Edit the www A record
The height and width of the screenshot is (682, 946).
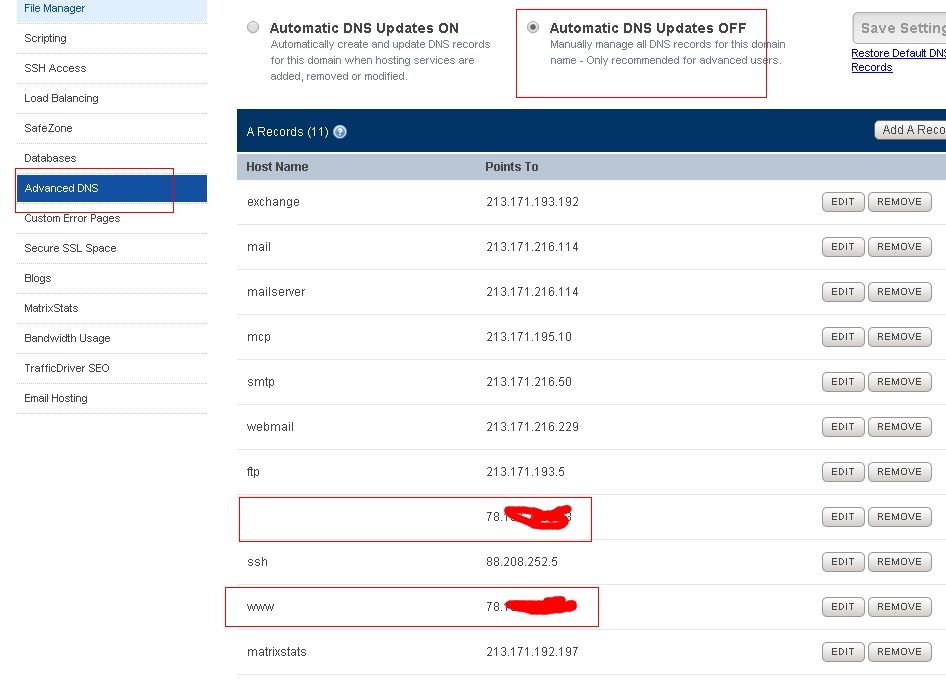[x=843, y=607]
